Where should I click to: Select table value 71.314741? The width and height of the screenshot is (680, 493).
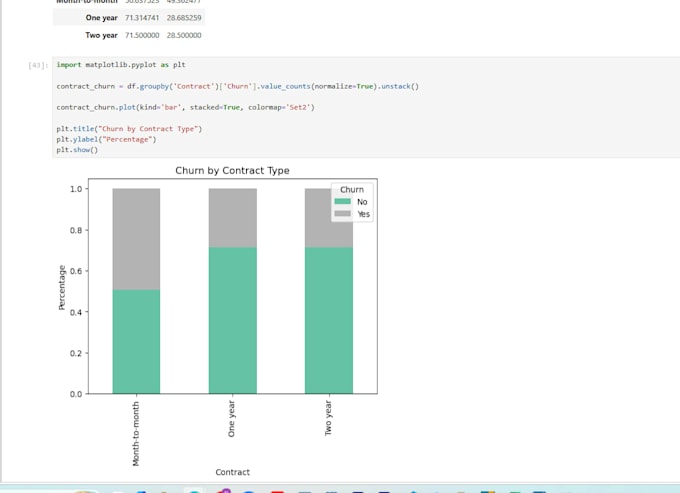click(x=142, y=18)
